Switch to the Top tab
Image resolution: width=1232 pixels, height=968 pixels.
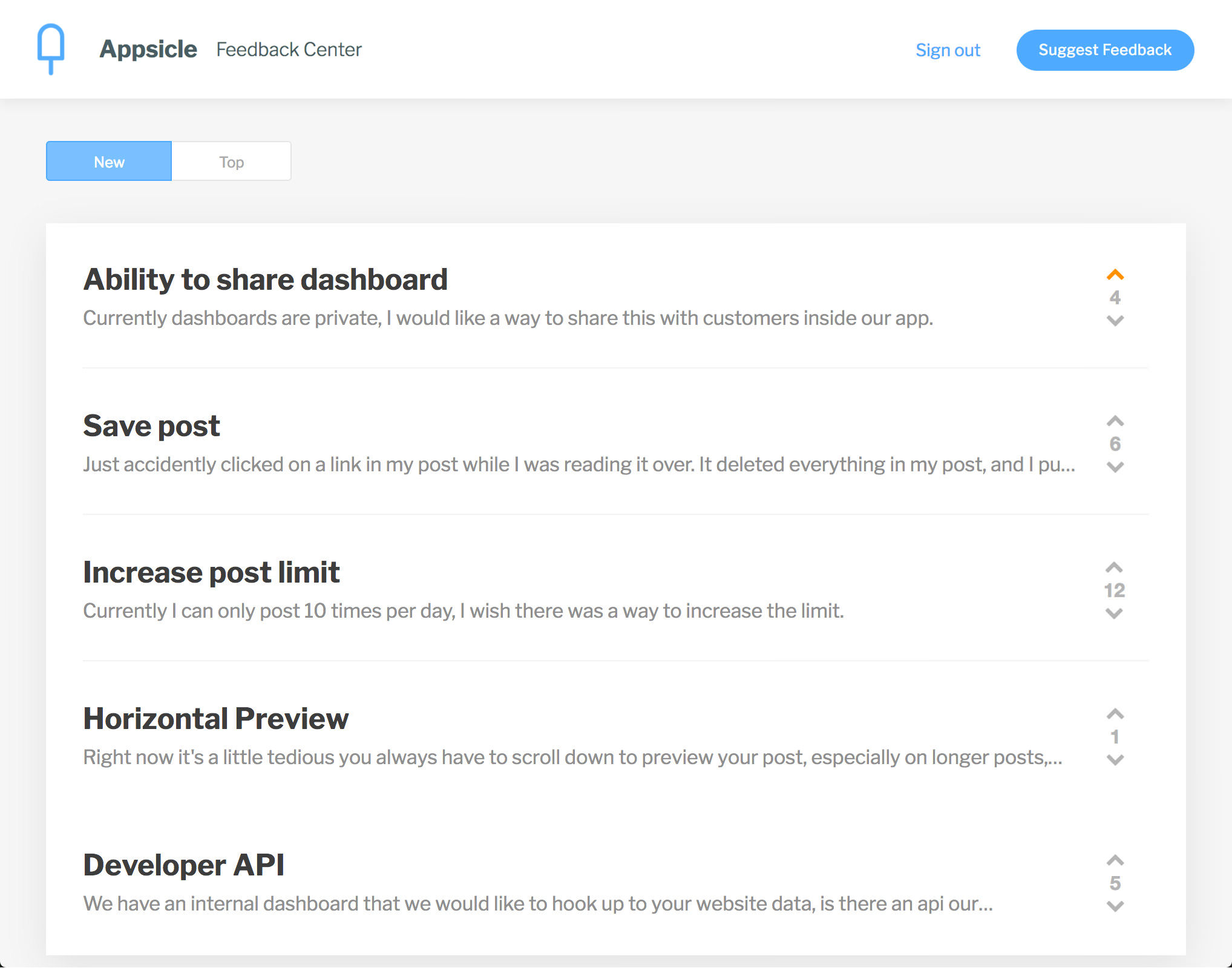231,161
